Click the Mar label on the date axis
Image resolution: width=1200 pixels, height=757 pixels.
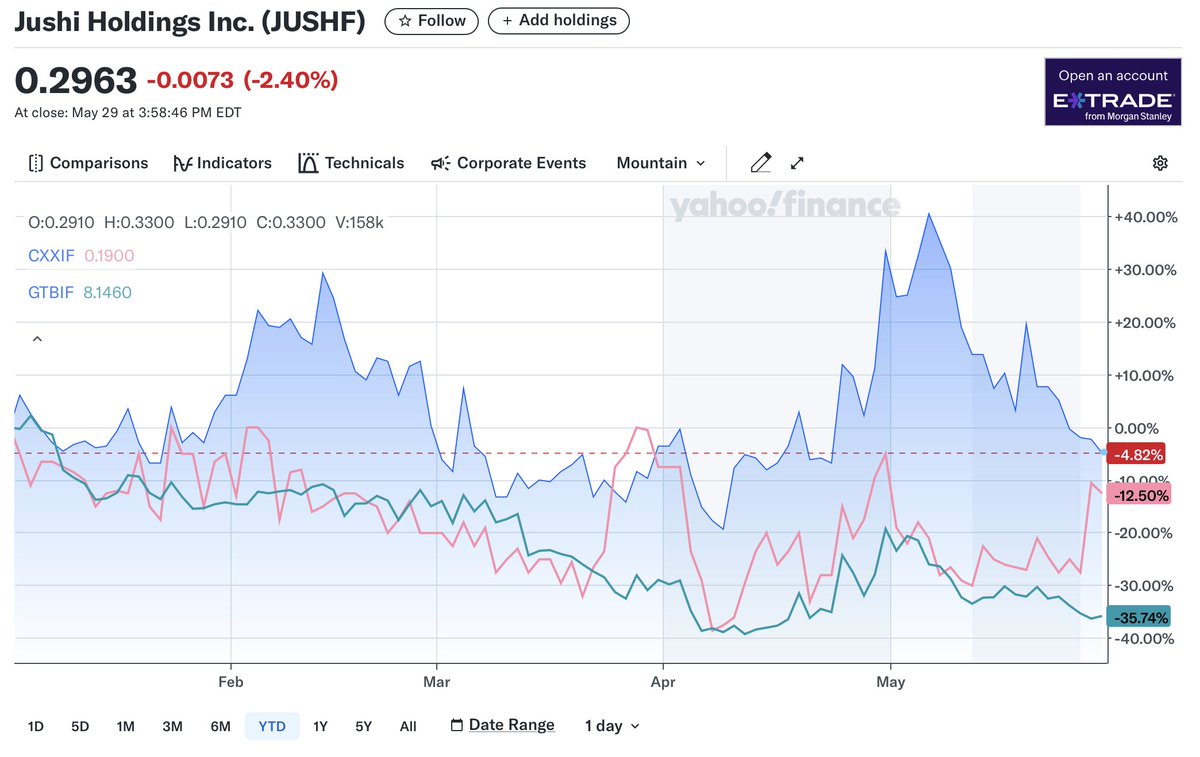tap(437, 682)
